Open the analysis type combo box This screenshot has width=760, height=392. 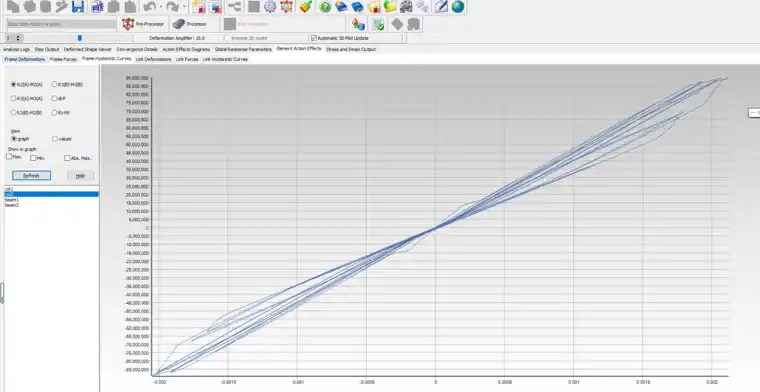coord(62,24)
